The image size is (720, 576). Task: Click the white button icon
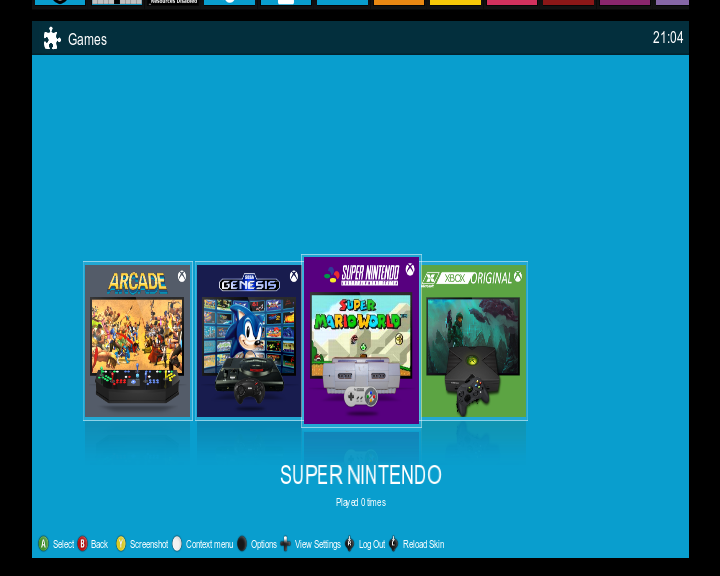177,544
